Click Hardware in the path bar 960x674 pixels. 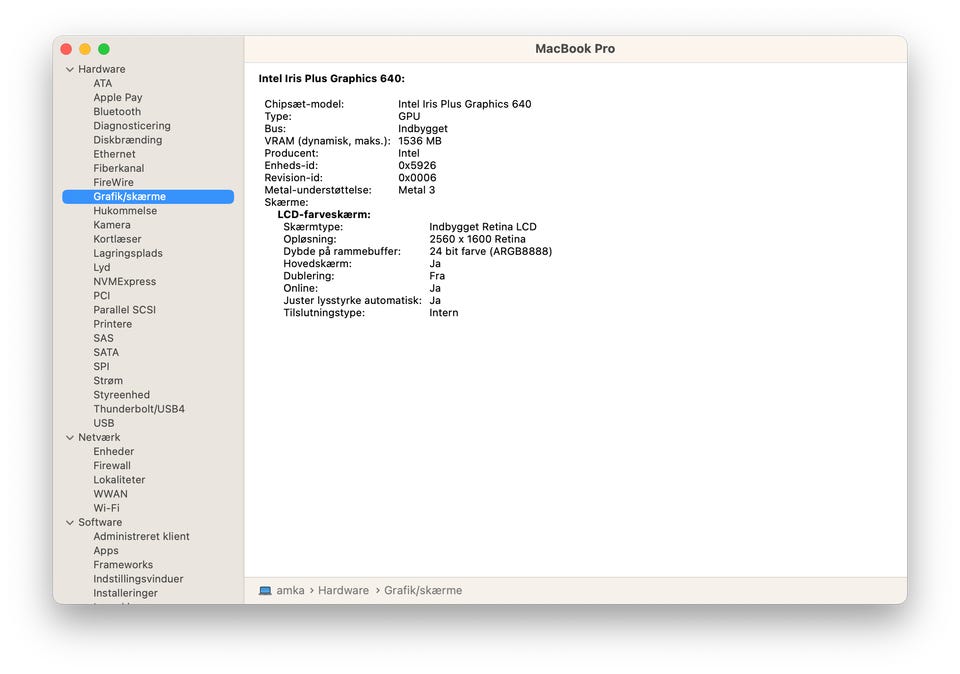343,591
